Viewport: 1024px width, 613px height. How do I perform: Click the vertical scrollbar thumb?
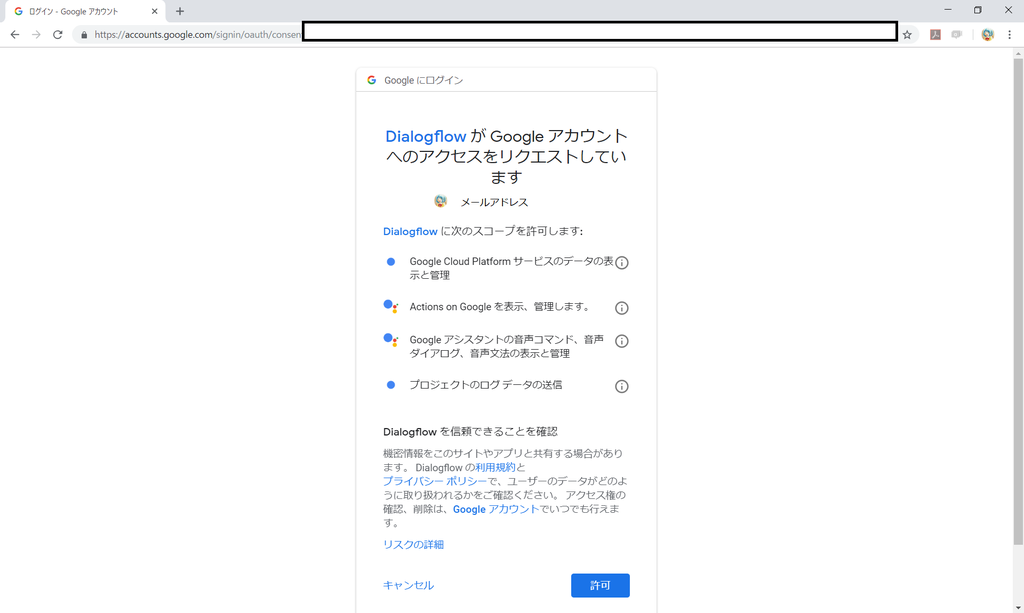coord(1018,302)
